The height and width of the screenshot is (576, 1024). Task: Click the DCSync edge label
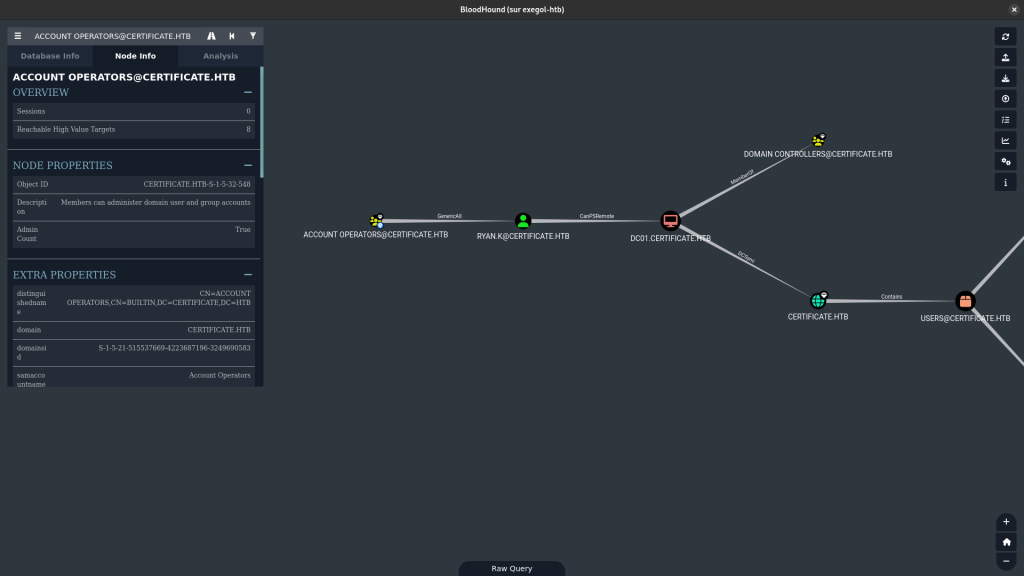point(746,257)
